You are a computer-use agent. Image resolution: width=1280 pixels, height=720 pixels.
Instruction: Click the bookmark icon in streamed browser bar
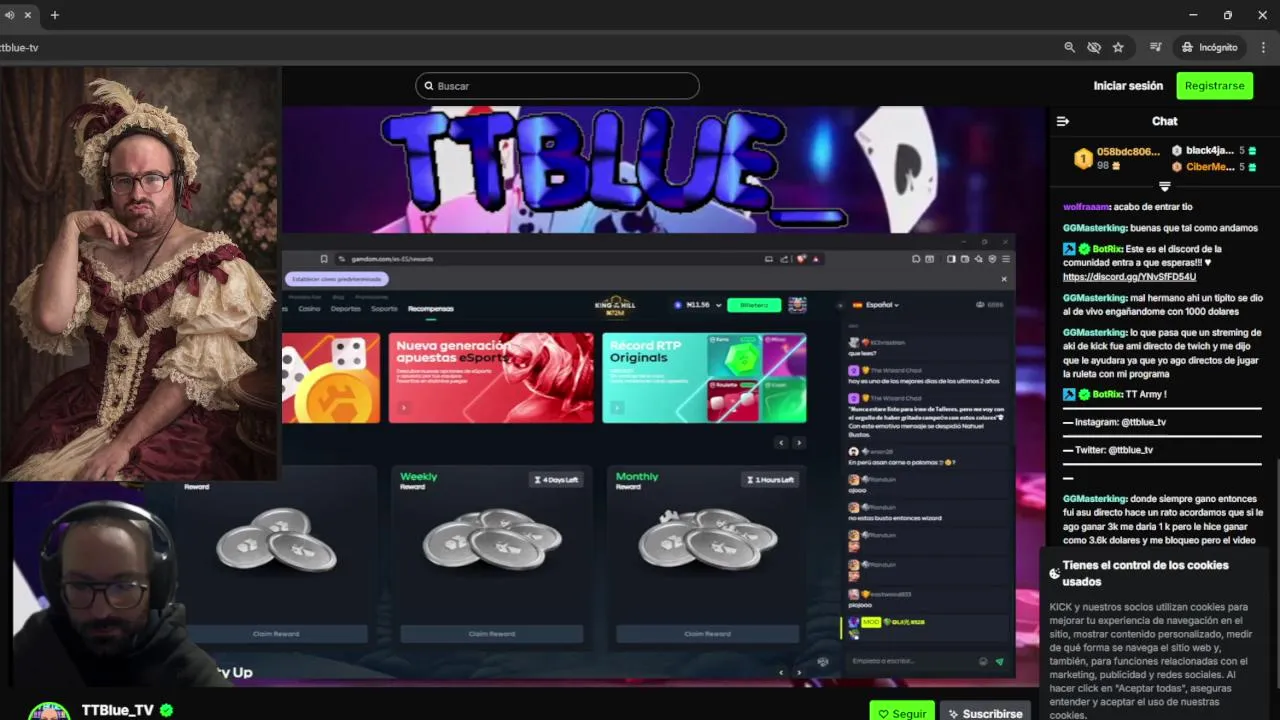[x=324, y=259]
